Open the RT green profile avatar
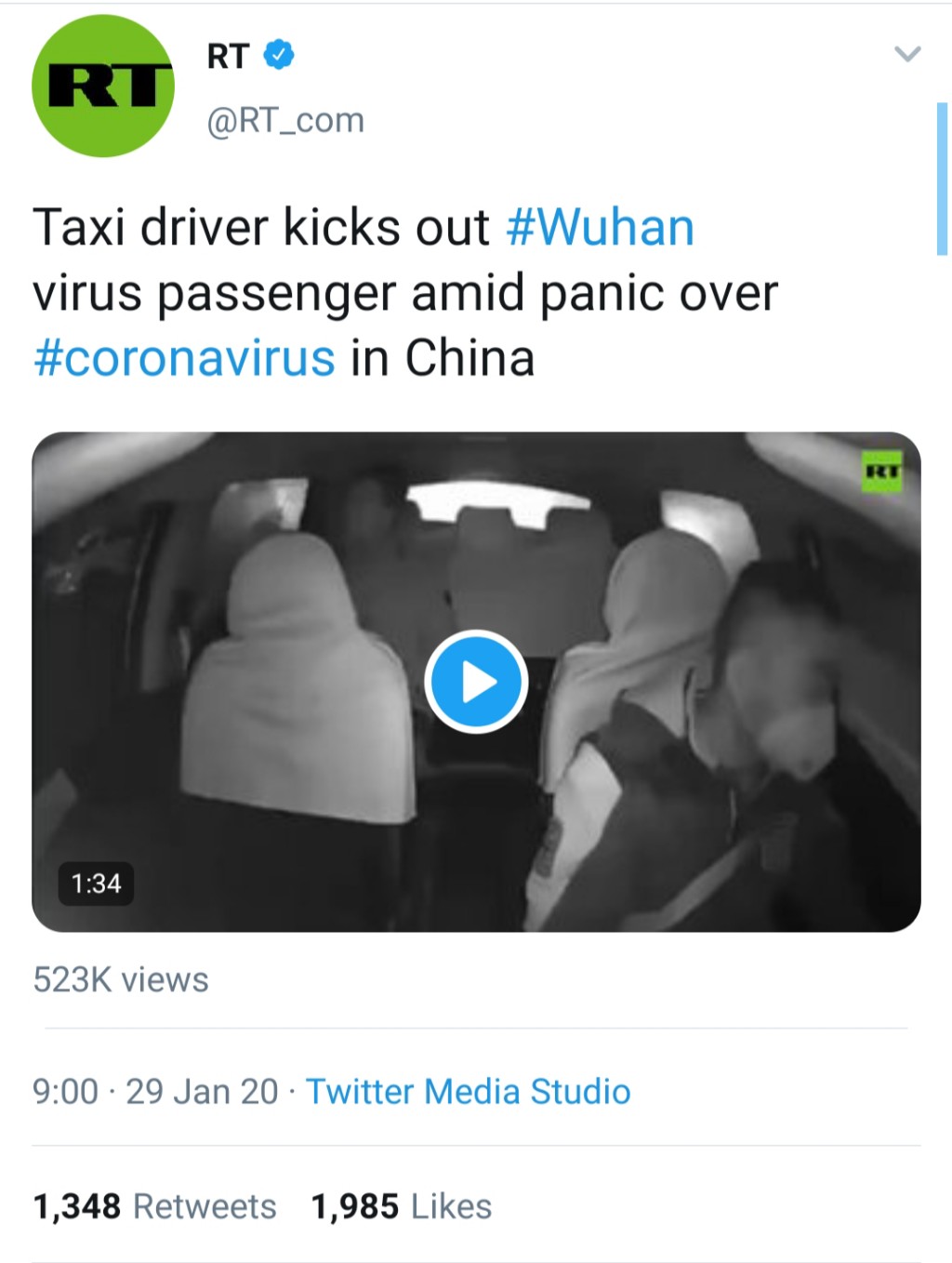Screen dimensions: 952x1263 (103, 86)
